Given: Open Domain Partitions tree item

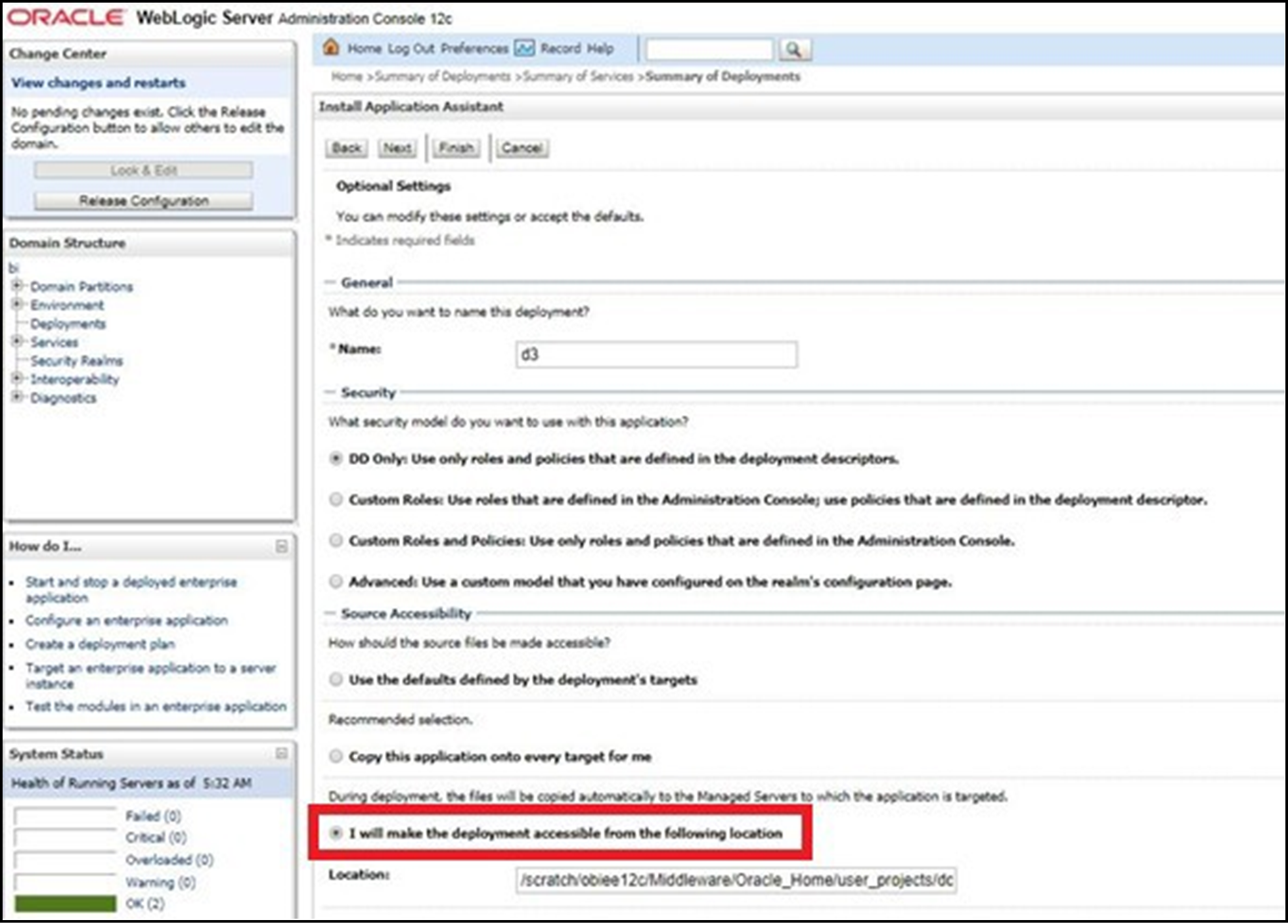Looking at the screenshot, I should pos(81,286).
